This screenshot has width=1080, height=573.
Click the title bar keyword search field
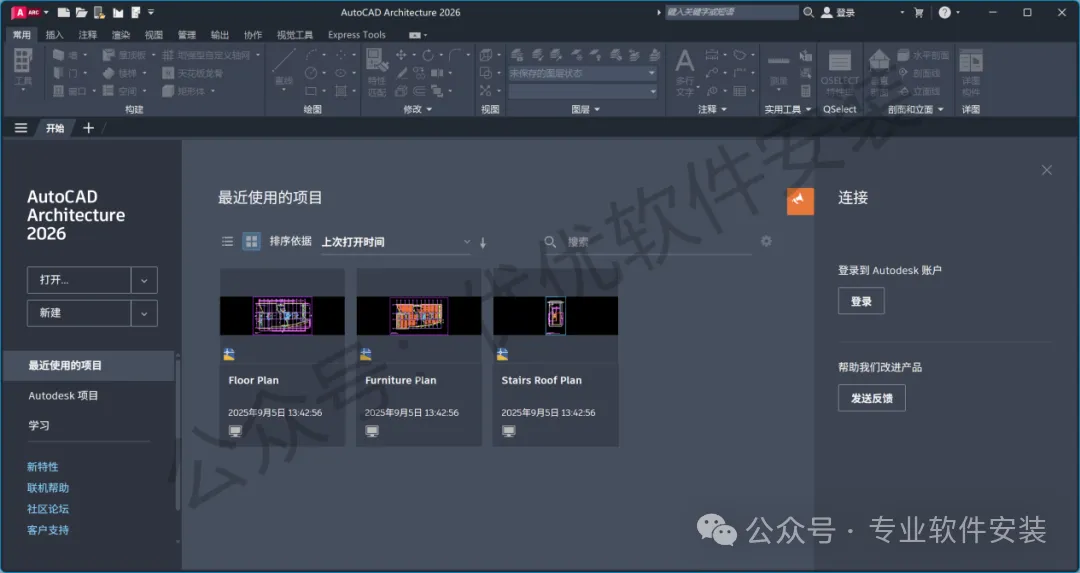click(x=731, y=12)
